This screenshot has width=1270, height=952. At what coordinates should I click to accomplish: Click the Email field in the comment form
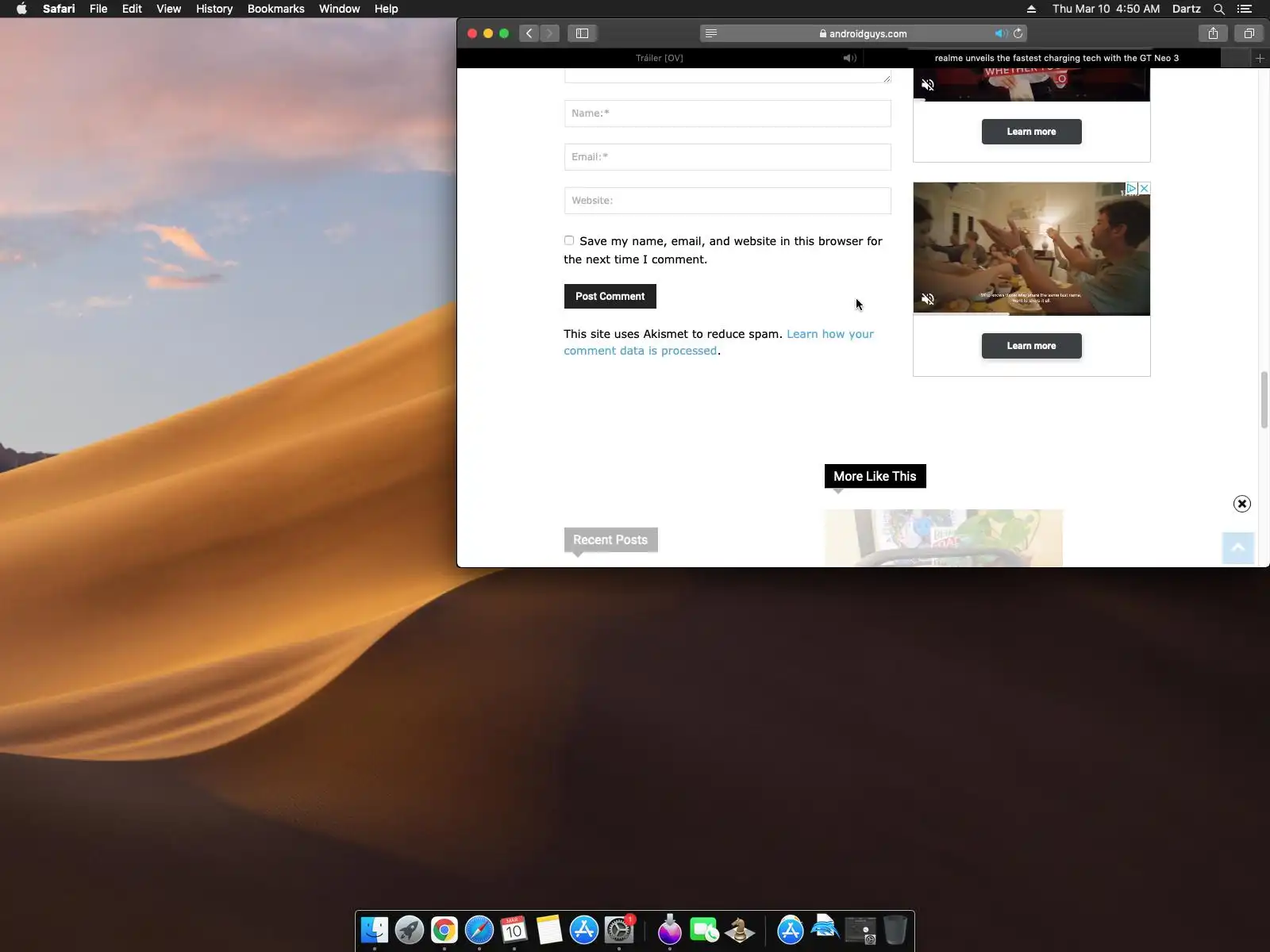tap(727, 157)
